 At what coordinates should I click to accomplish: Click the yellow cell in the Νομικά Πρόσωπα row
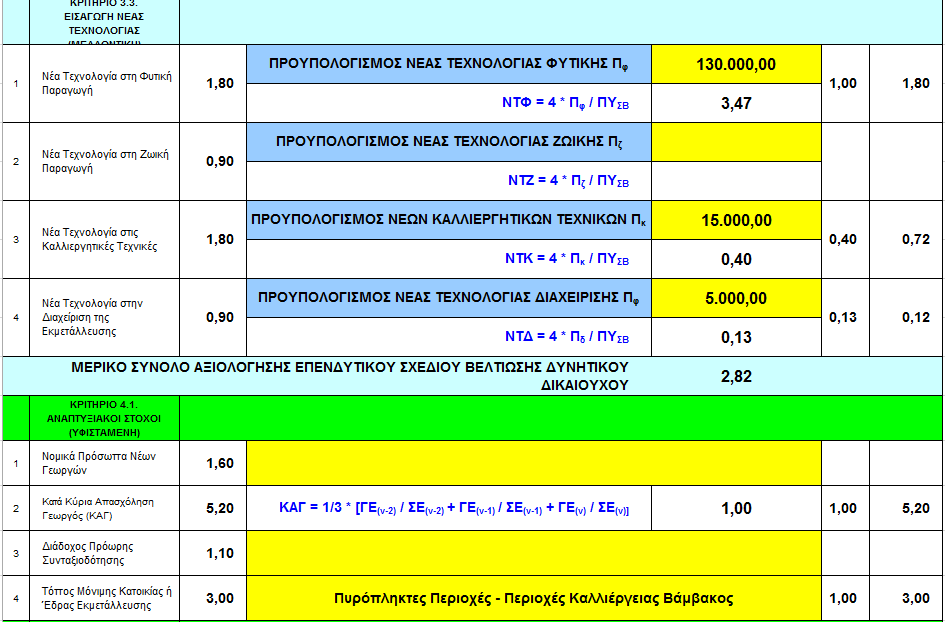point(534,463)
